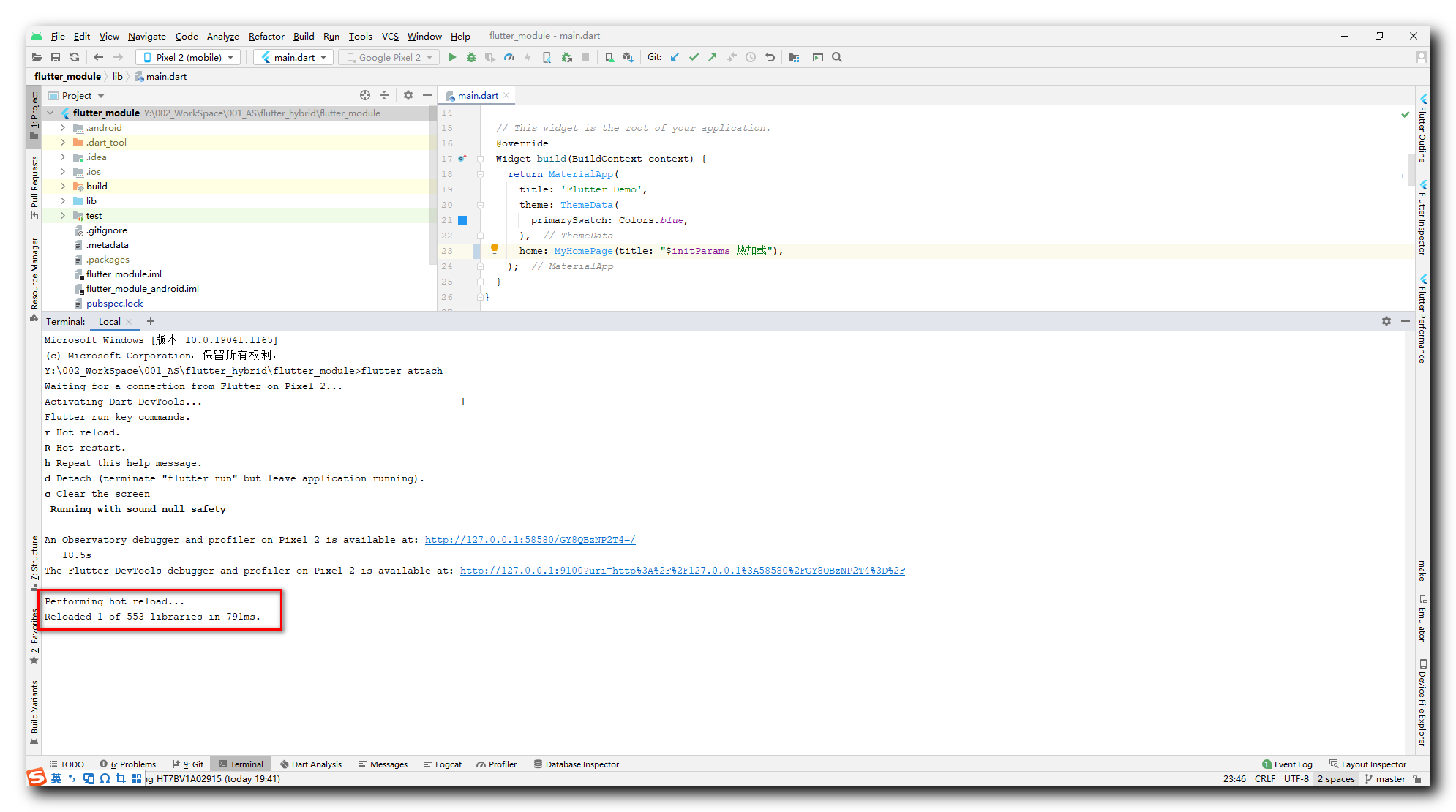The image size is (1456, 812).
Task: Open the Observatory debugger URL link
Action: coord(530,540)
